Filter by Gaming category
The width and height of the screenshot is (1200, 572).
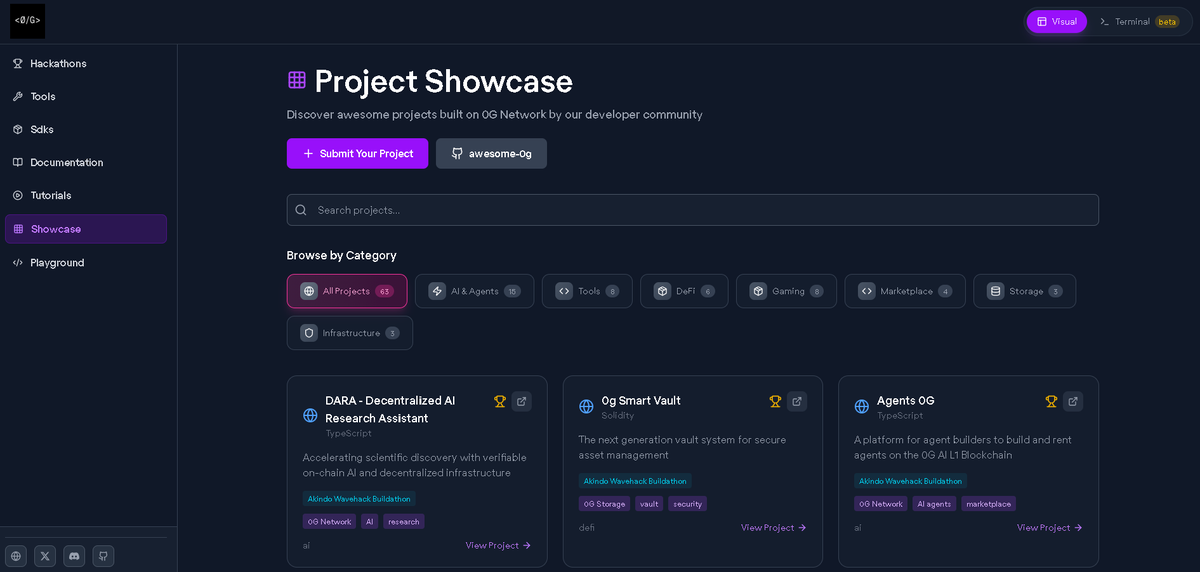pos(786,291)
